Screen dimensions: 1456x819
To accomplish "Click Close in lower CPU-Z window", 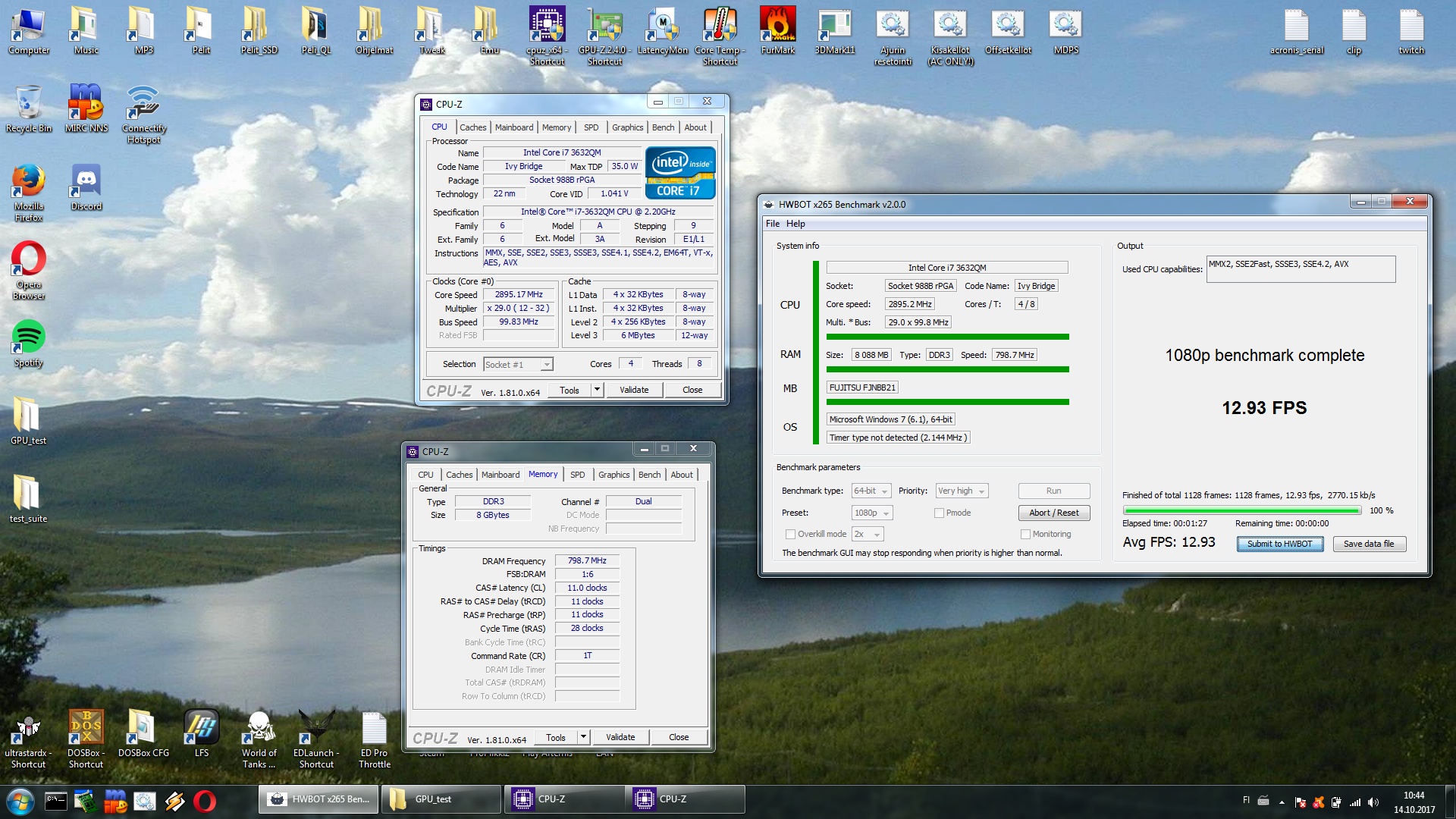I will 679,737.
